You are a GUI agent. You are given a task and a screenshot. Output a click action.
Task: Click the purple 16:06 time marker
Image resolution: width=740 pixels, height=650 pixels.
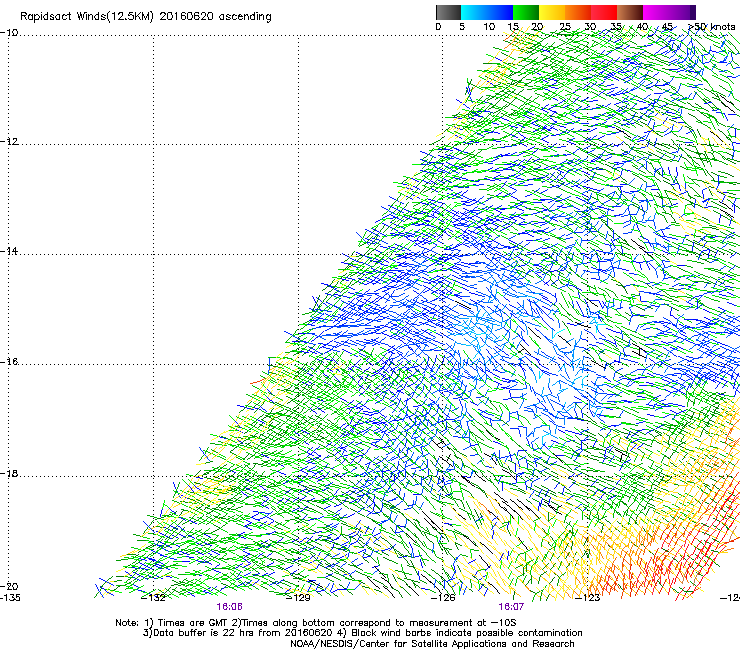coord(229,607)
